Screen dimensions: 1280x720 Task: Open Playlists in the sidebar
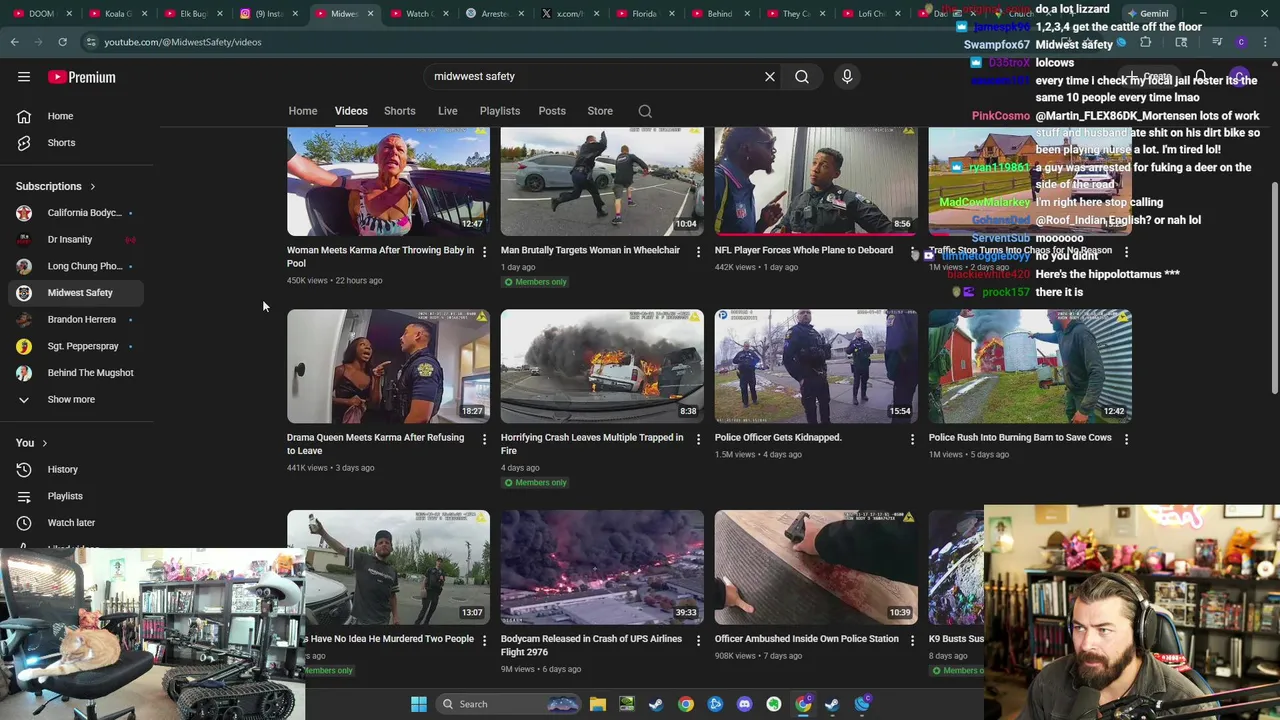(76, 496)
